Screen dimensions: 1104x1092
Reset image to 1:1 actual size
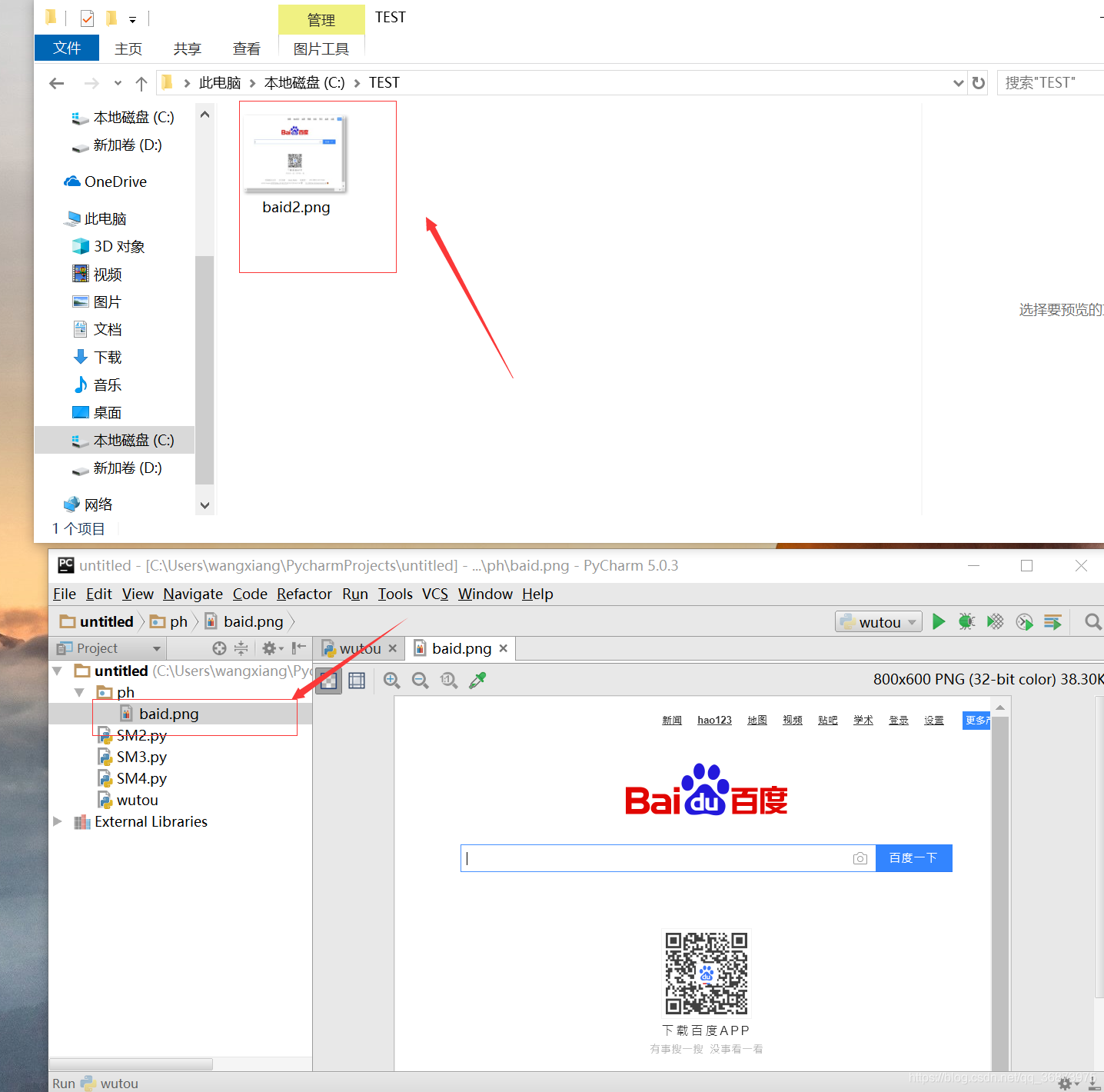click(x=449, y=681)
